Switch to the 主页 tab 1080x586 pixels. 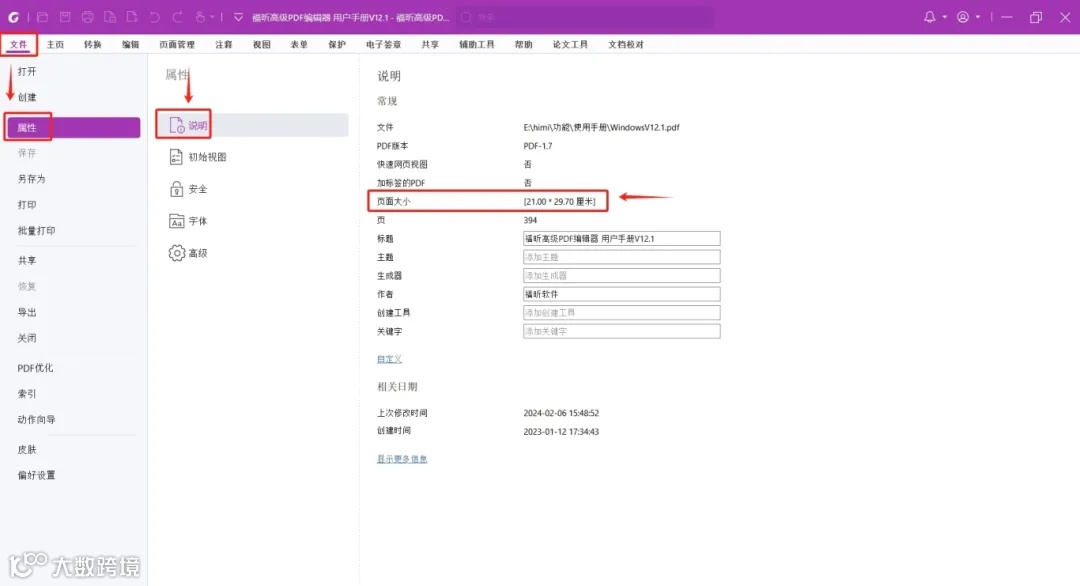tap(55, 44)
